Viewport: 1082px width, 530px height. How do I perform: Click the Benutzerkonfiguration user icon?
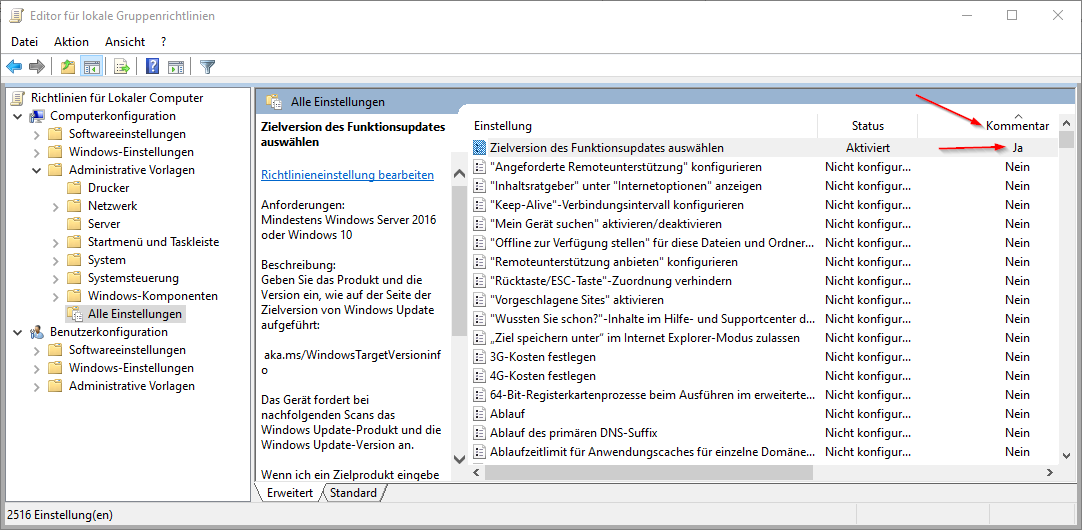coord(37,332)
